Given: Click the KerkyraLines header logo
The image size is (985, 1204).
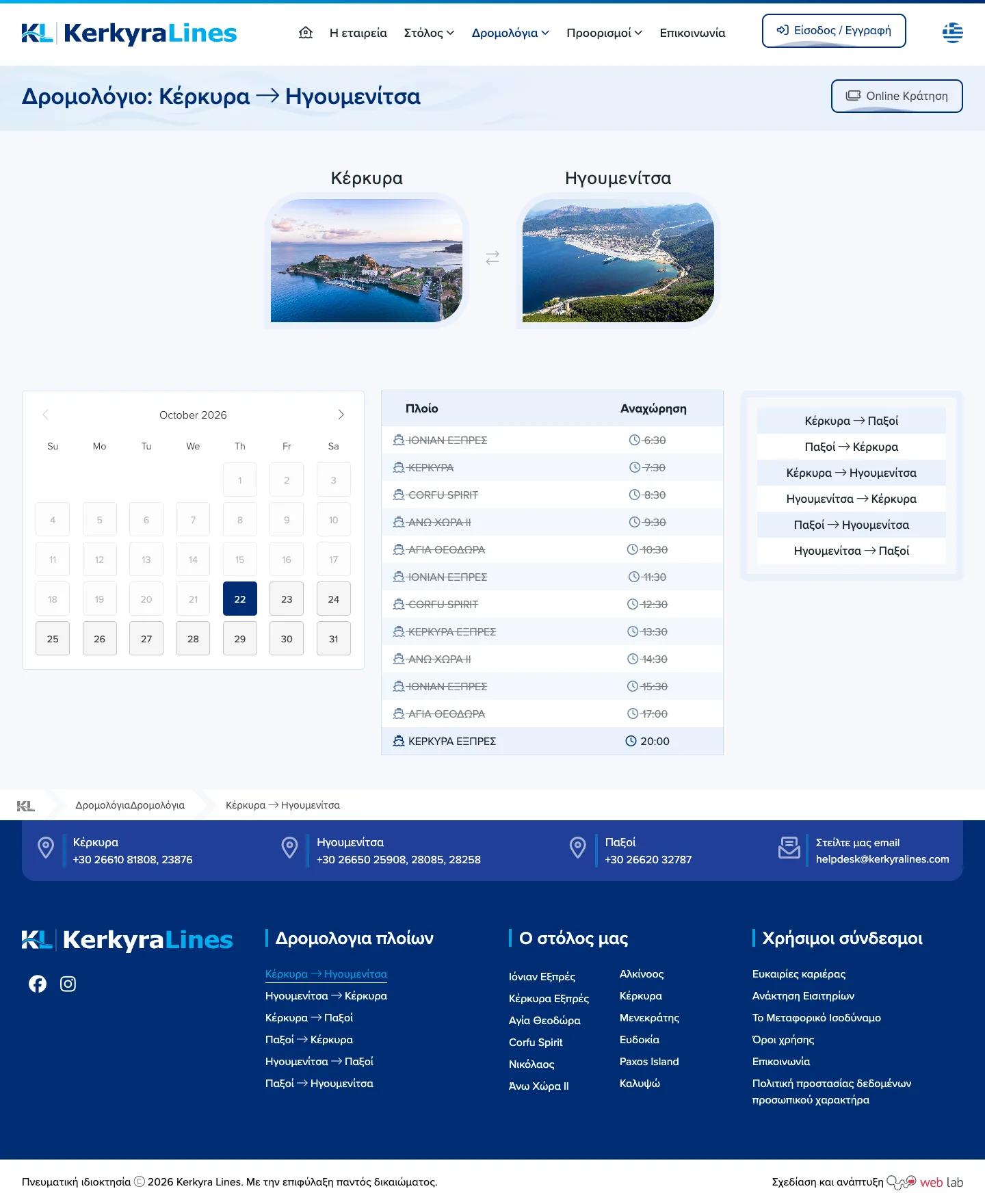Looking at the screenshot, I should 129,33.
